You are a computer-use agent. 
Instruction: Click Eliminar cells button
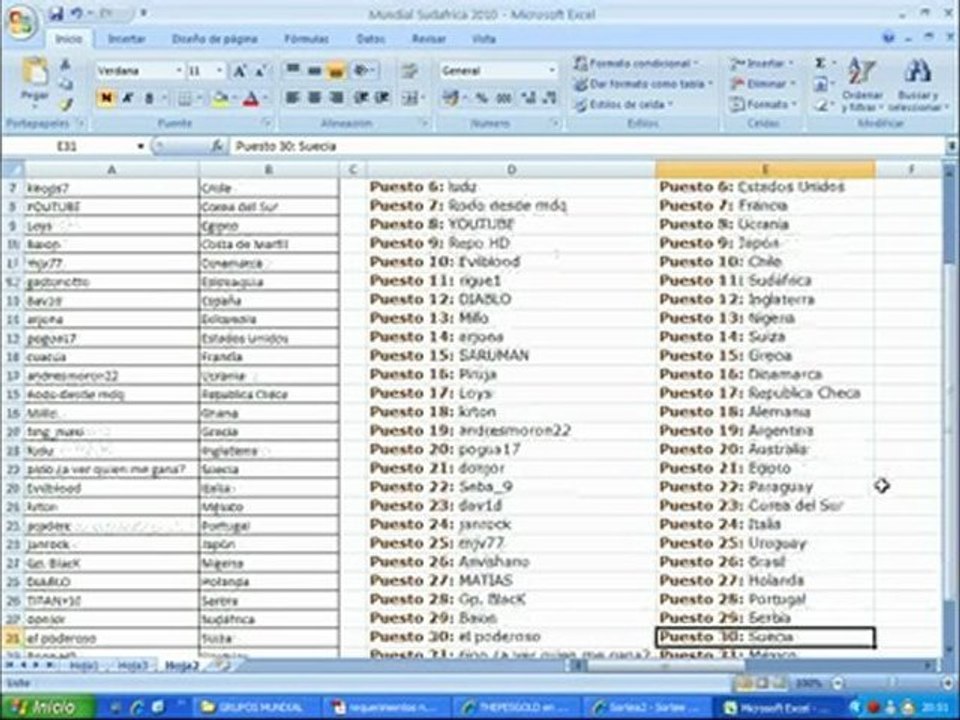tap(763, 84)
